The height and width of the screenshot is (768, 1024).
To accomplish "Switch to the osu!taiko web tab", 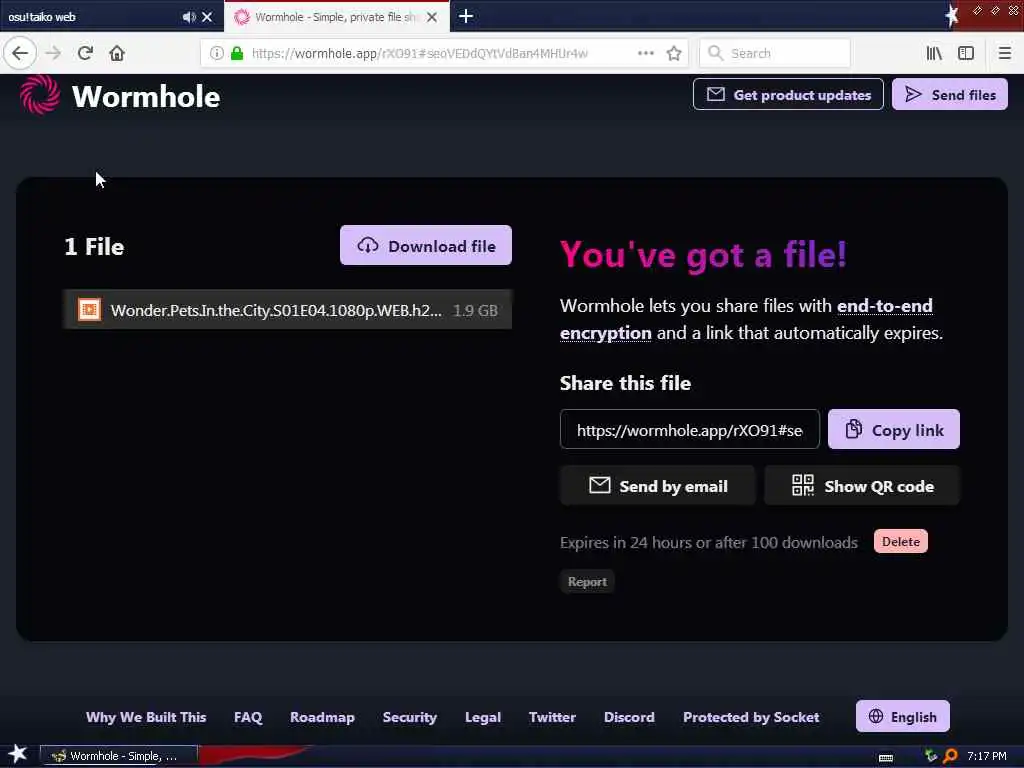I will tap(91, 17).
